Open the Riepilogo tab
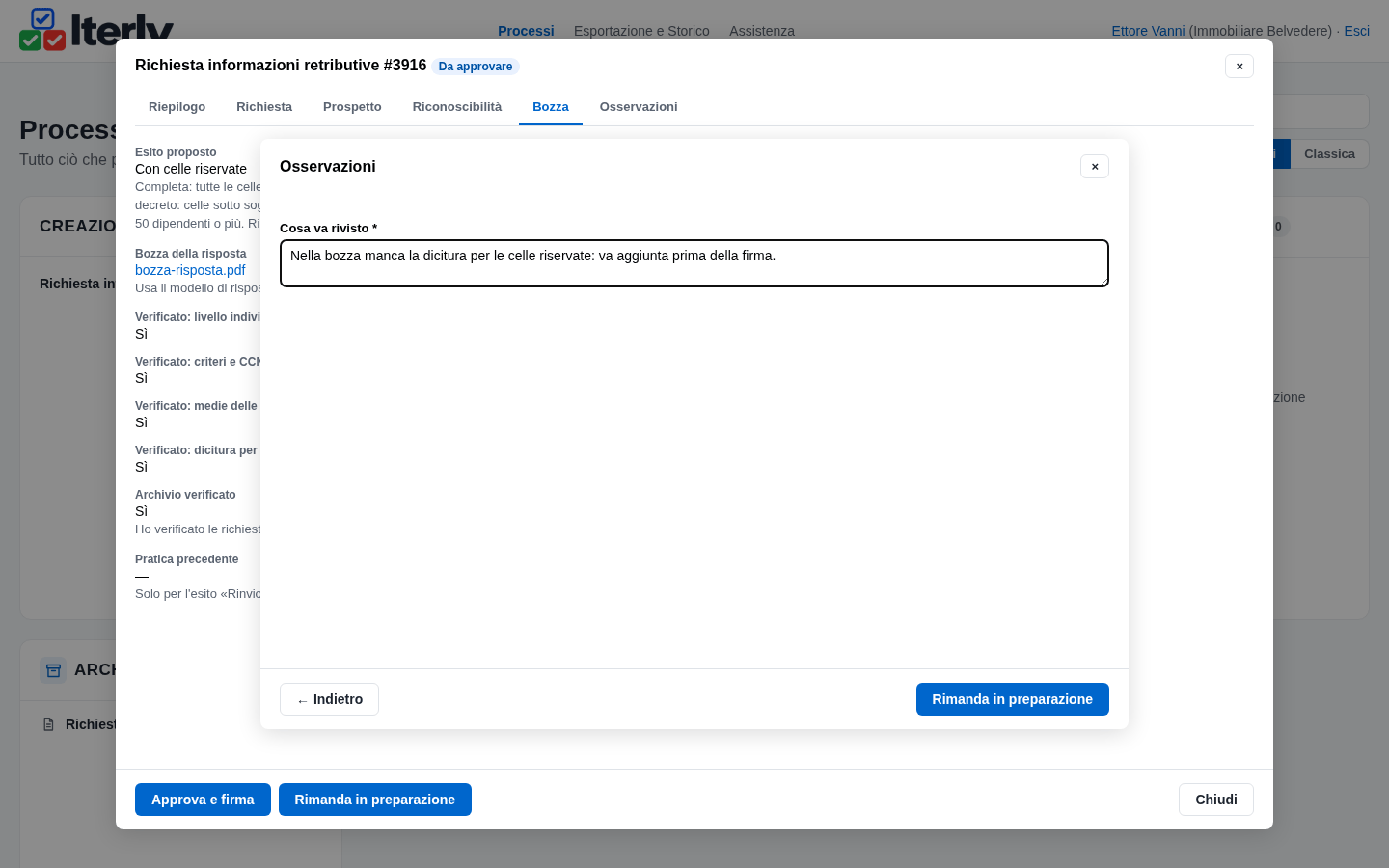Screen dimensions: 1389x868 (x=177, y=107)
